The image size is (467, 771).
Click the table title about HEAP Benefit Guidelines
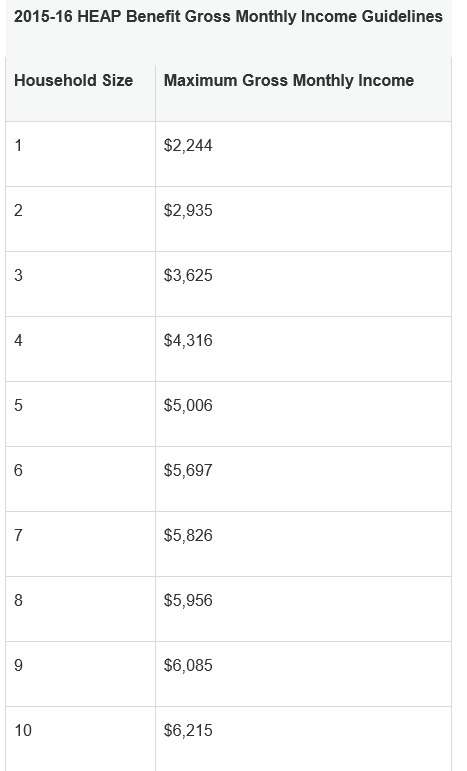coord(228,17)
